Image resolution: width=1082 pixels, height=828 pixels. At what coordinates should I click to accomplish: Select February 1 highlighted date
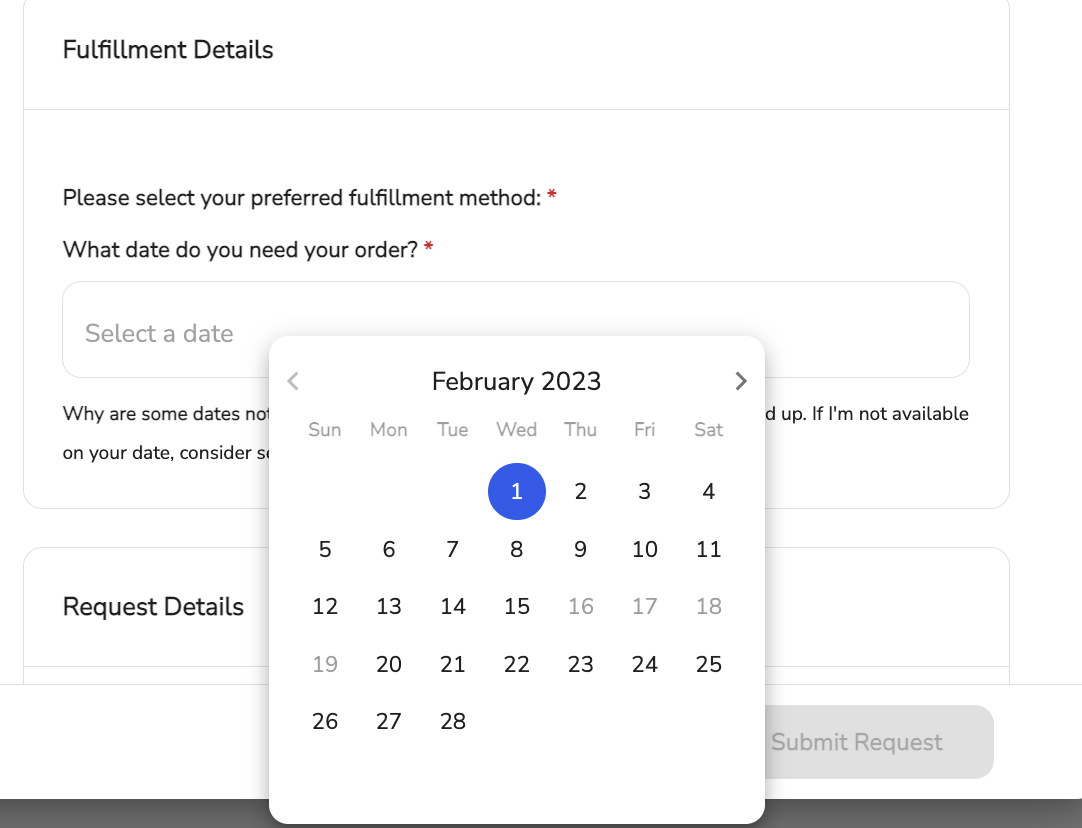pyautogui.click(x=517, y=491)
